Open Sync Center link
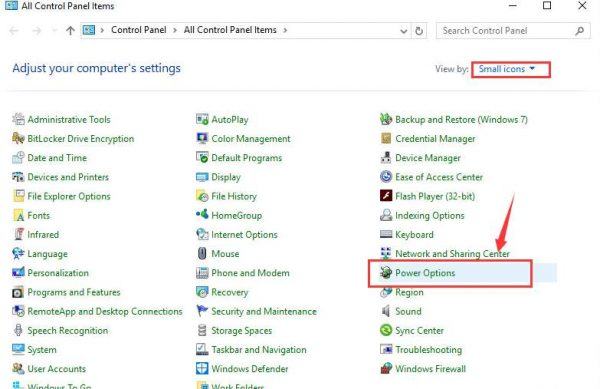The height and width of the screenshot is (389, 600). pos(419,330)
